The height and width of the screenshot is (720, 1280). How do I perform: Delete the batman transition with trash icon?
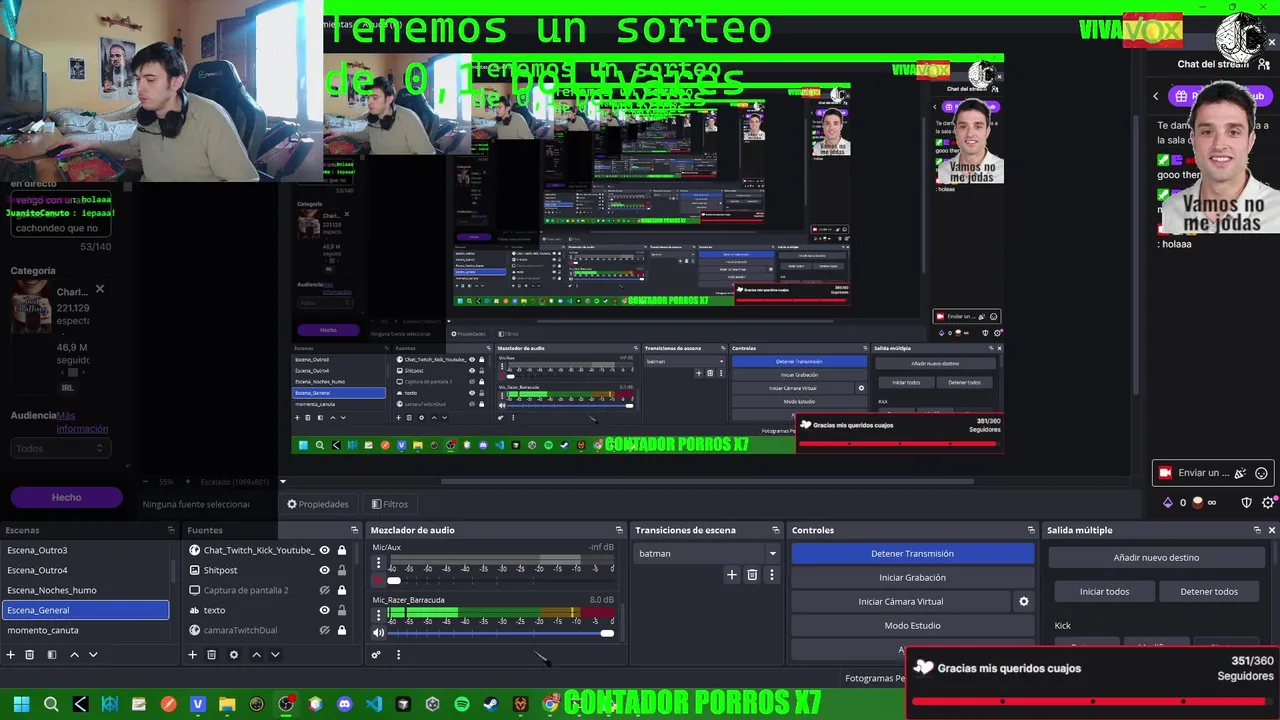click(752, 575)
